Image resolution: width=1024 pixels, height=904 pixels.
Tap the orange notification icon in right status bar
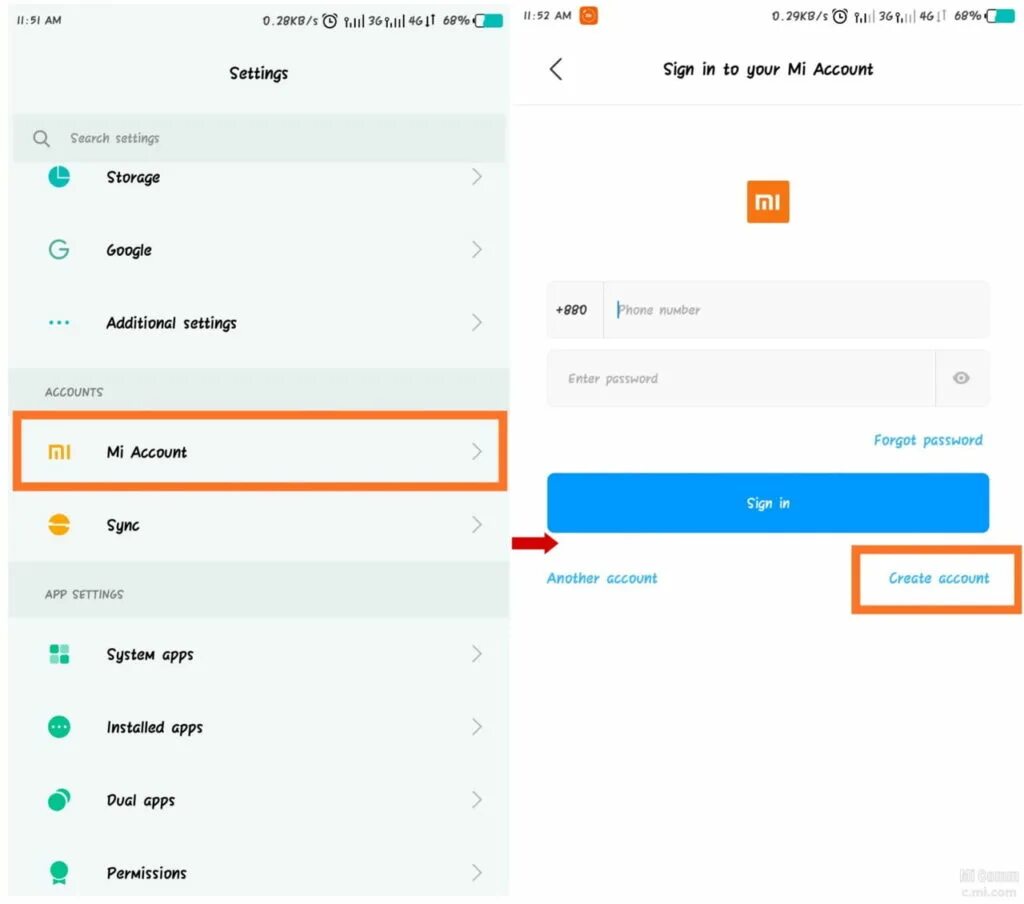click(x=588, y=16)
